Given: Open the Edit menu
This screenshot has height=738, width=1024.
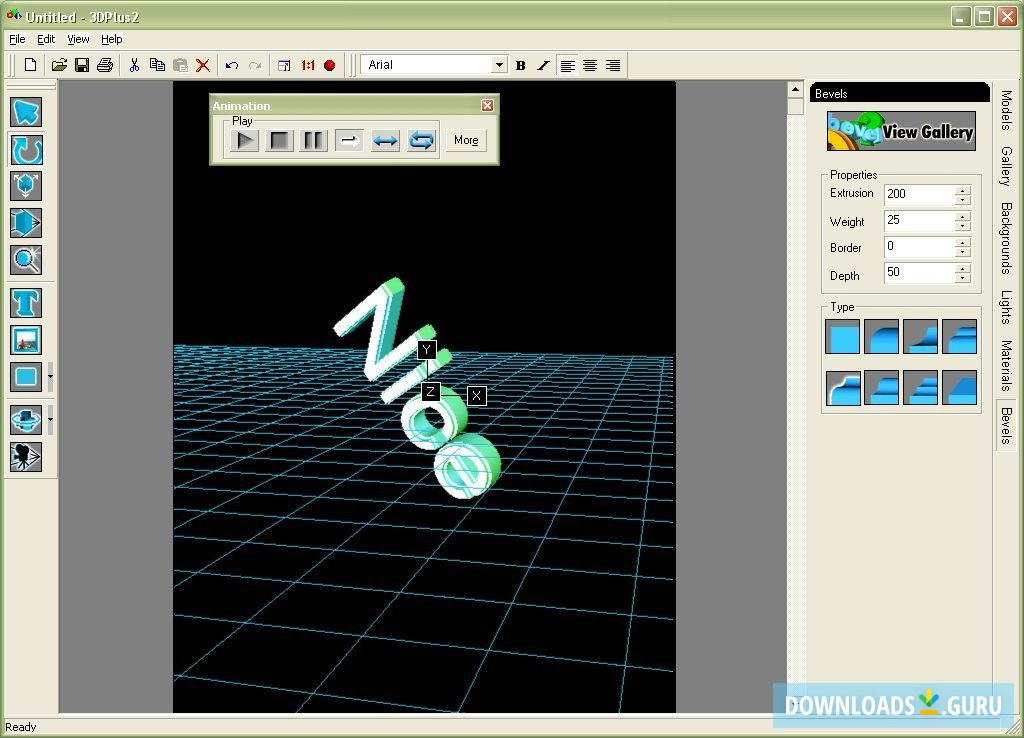Looking at the screenshot, I should point(45,39).
